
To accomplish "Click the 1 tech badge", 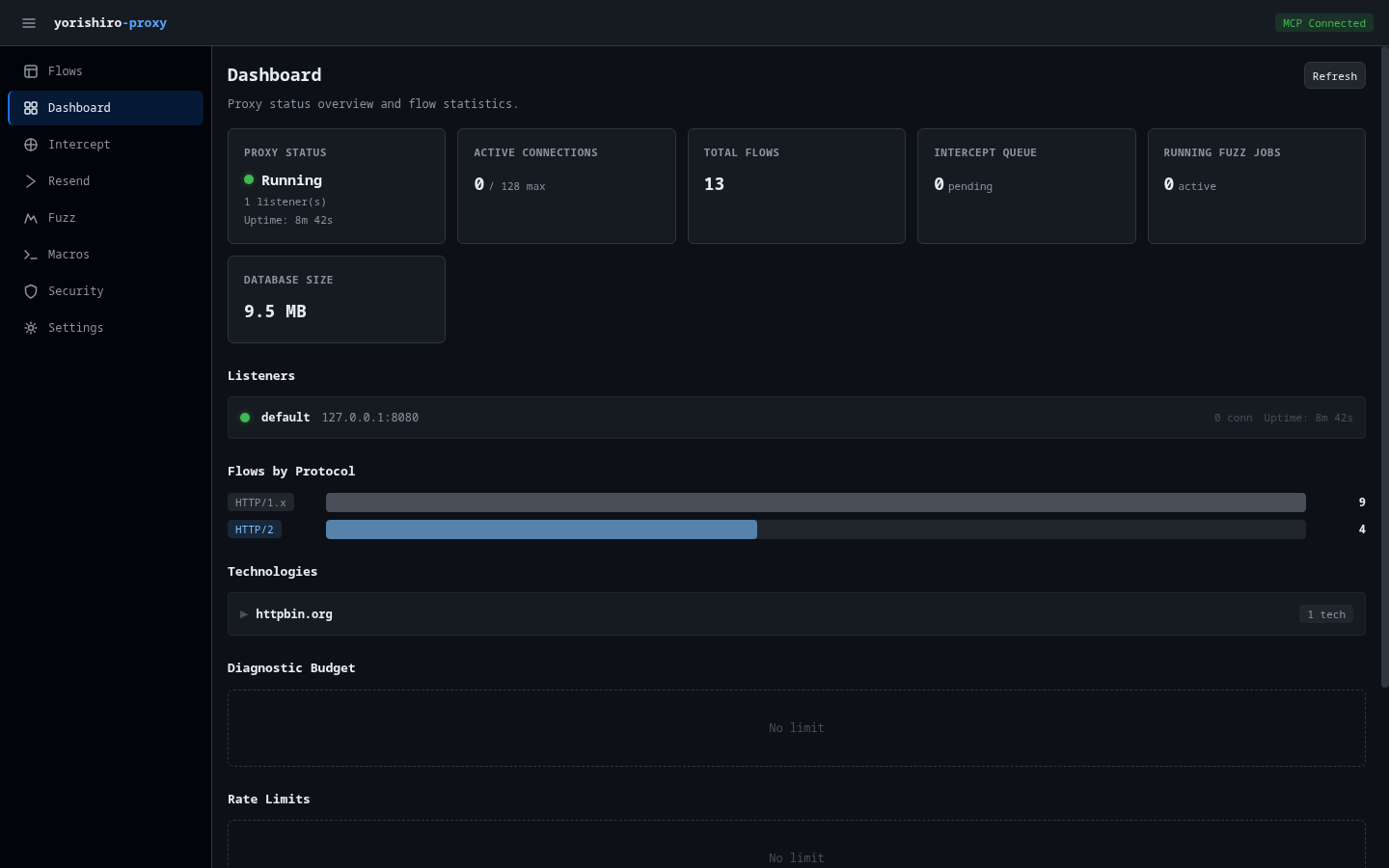I will (x=1325, y=614).
